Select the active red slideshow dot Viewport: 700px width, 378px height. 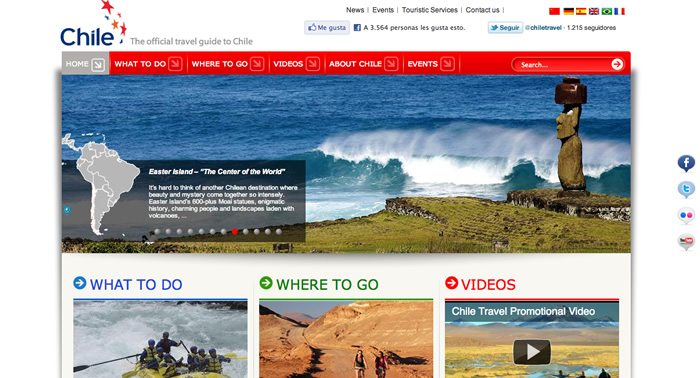point(234,232)
